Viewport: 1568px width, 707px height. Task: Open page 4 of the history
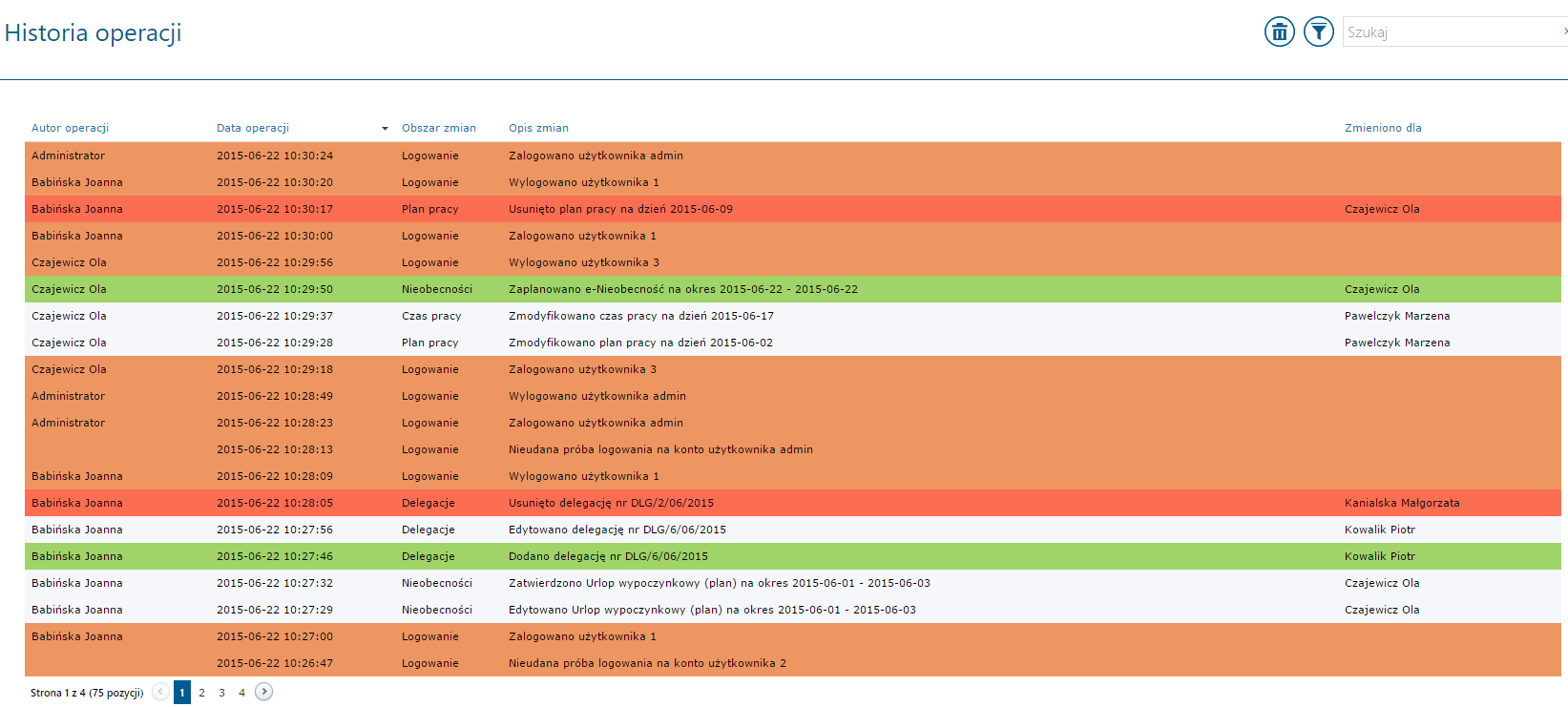(x=241, y=693)
